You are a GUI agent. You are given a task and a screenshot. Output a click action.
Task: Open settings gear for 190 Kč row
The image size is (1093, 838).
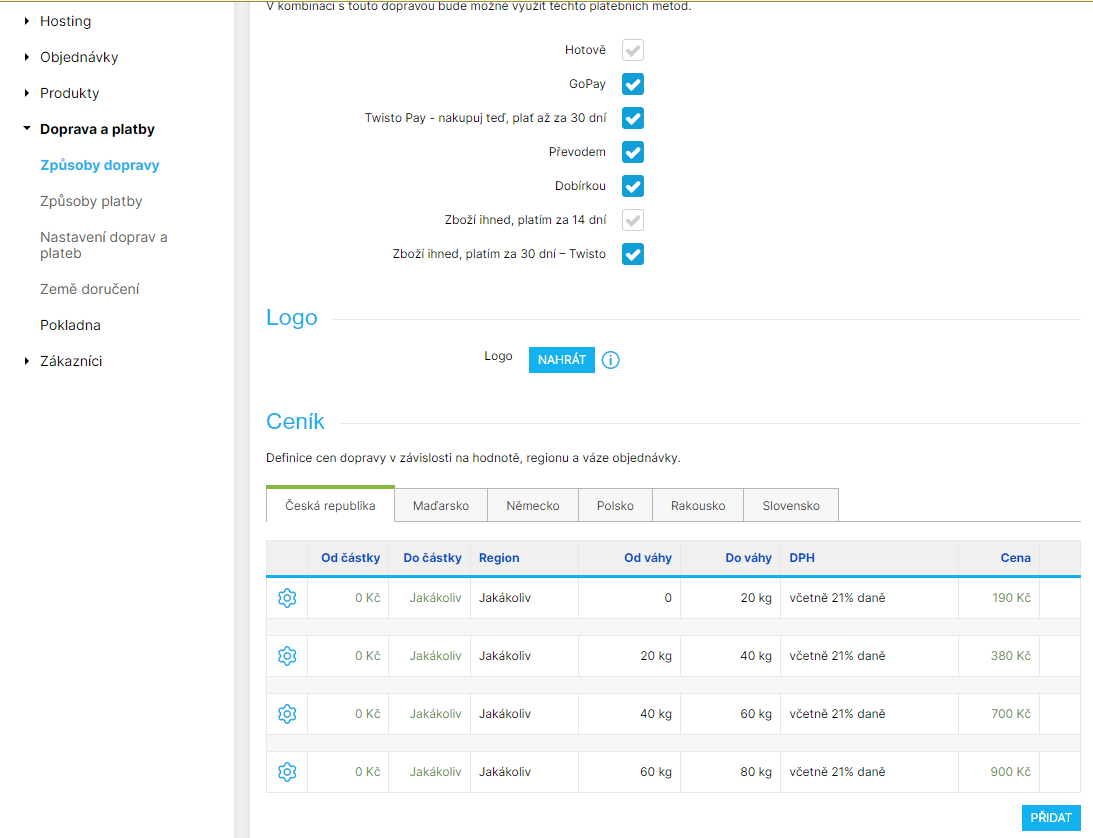[287, 598]
